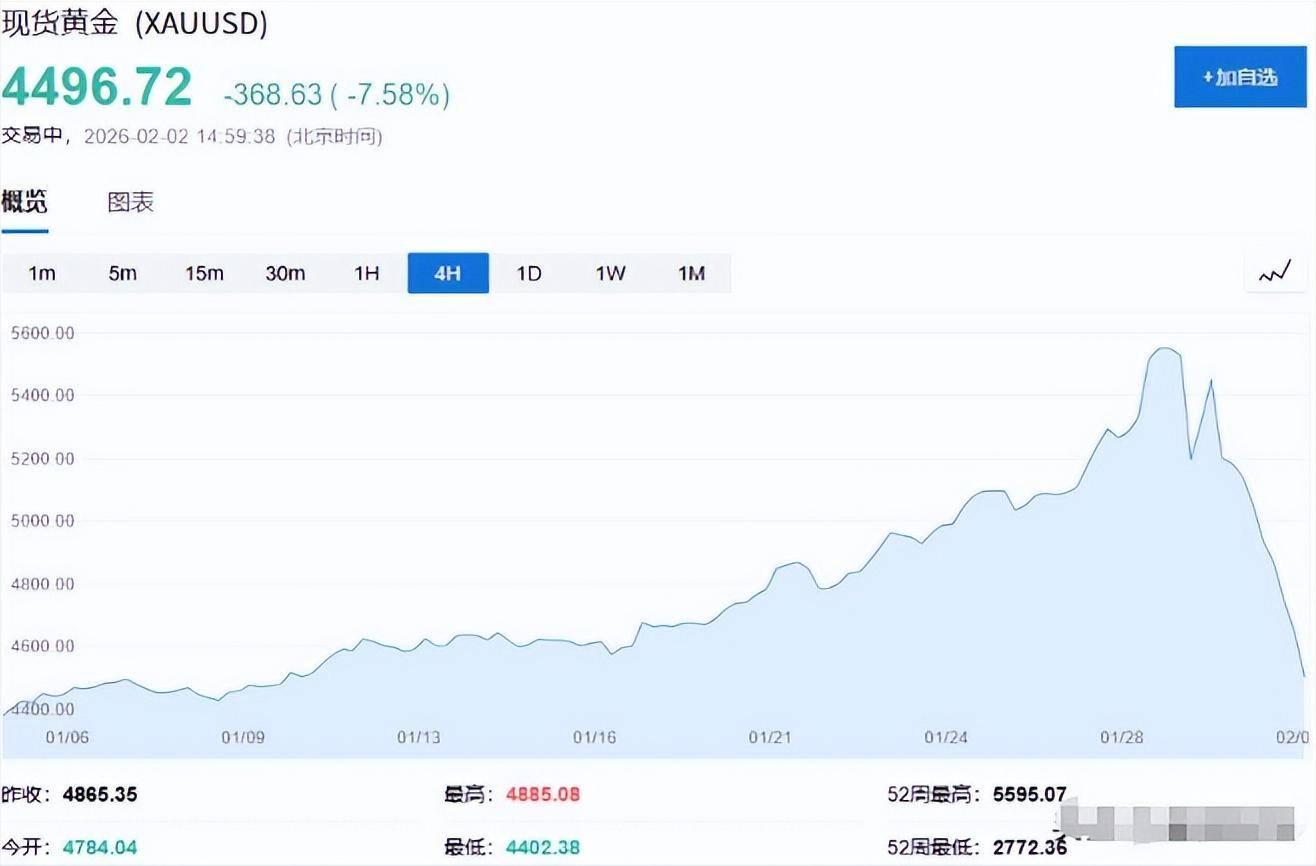Click the 52周最高 value 5595.07
This screenshot has height=866, width=1316.
click(1029, 795)
